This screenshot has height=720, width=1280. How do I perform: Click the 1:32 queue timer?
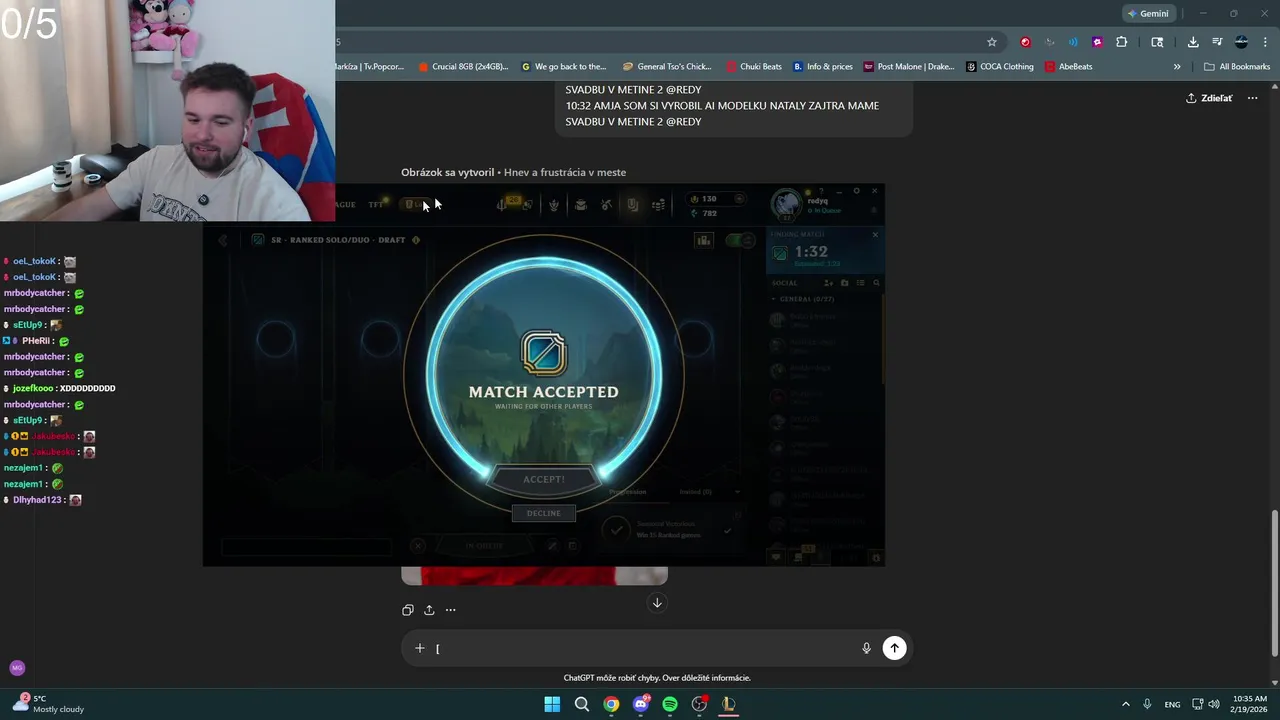[811, 252]
